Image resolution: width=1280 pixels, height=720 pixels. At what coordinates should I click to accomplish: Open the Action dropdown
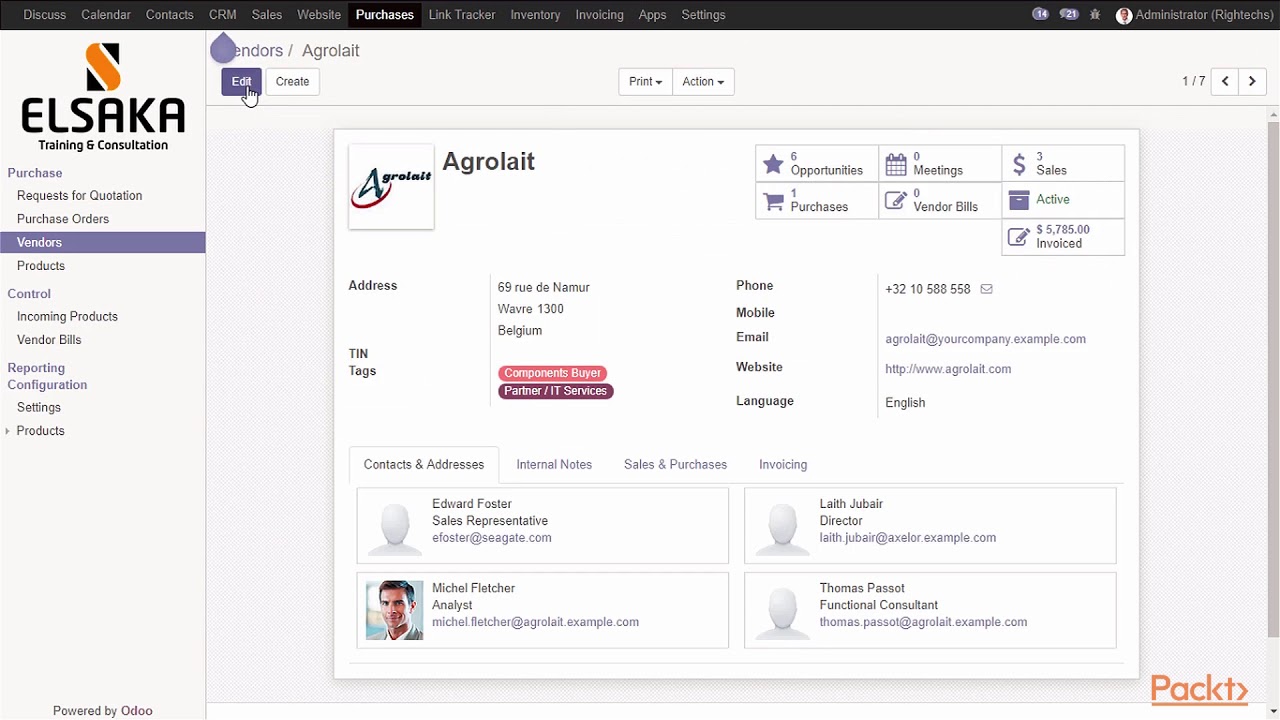point(703,82)
